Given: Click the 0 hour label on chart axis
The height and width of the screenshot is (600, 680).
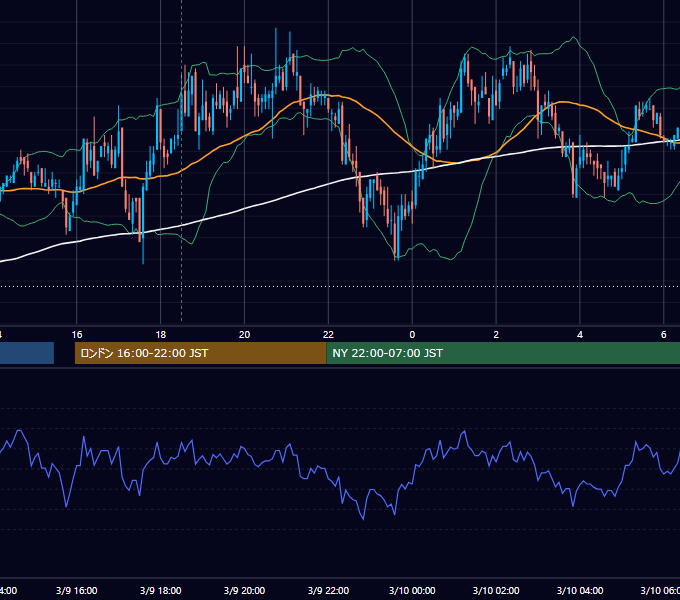Looking at the screenshot, I should pyautogui.click(x=412, y=335).
